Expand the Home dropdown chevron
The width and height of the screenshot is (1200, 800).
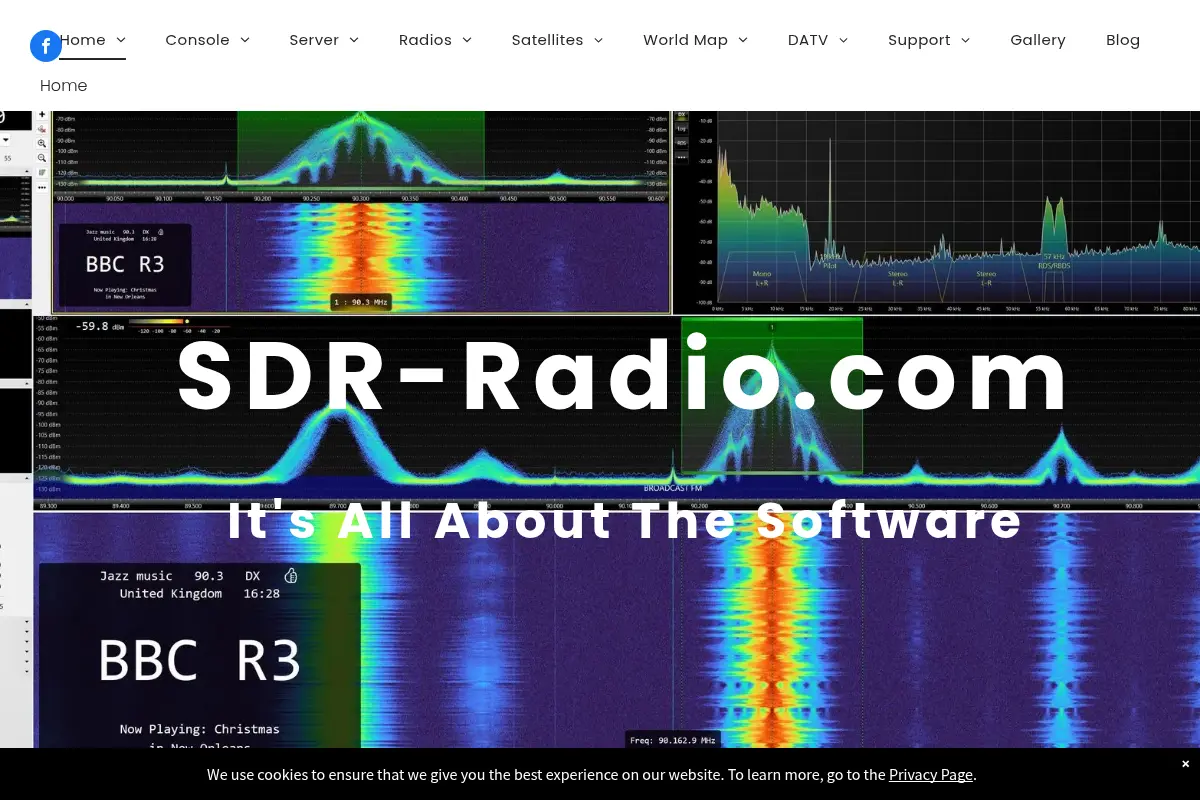[x=121, y=40]
